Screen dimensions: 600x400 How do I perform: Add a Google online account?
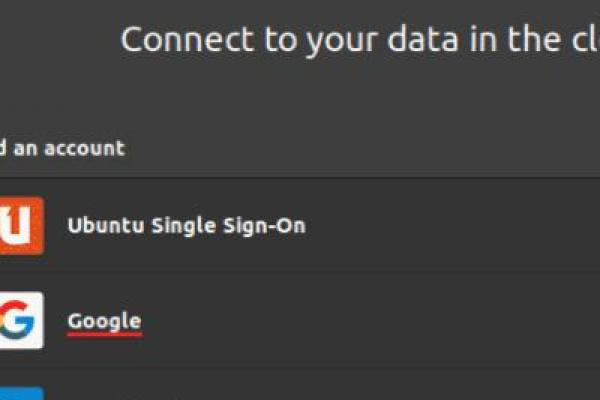(x=300, y=321)
